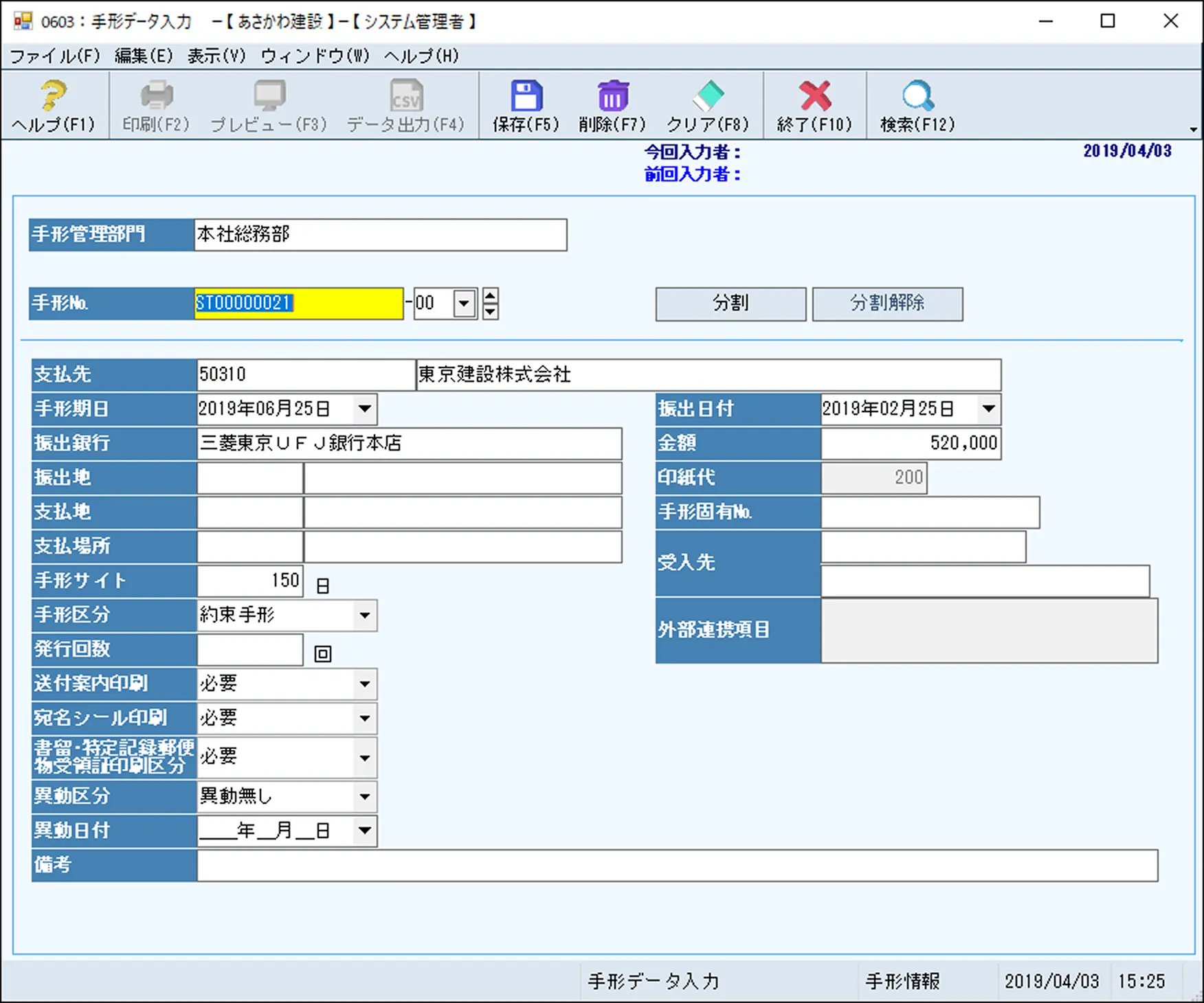Click the Print (F2) printer icon

(x=156, y=96)
